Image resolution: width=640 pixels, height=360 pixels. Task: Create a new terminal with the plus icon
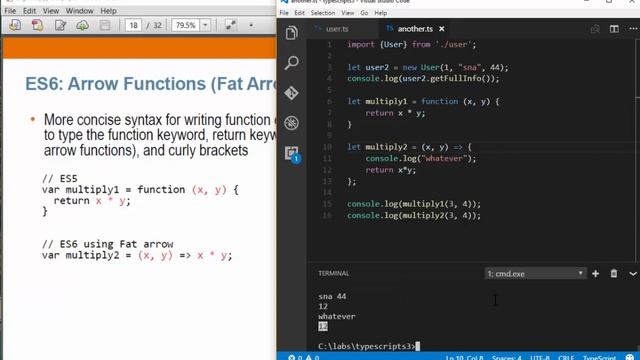[596, 273]
